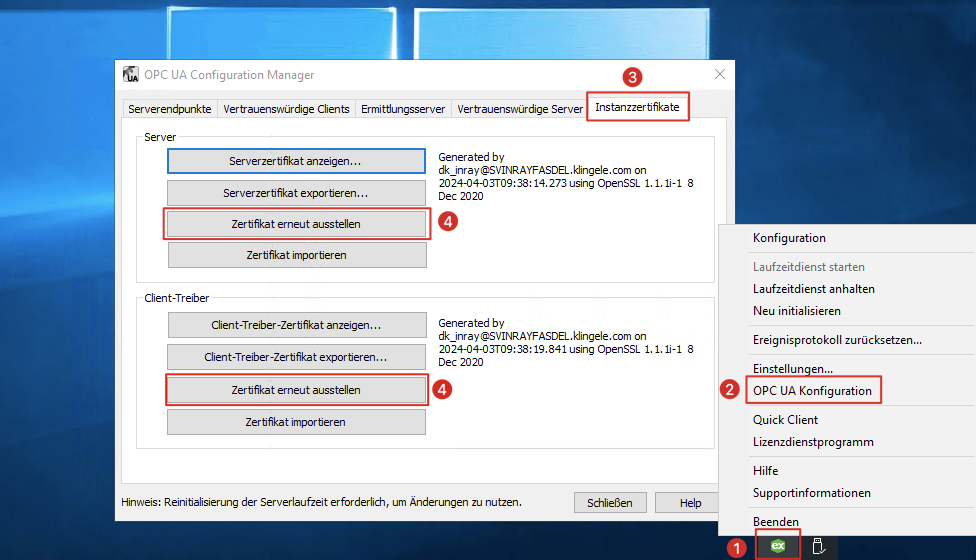Screen dimensions: 976x560
Task: Click Serverzertifikat anzeigen button
Action: tap(296, 161)
